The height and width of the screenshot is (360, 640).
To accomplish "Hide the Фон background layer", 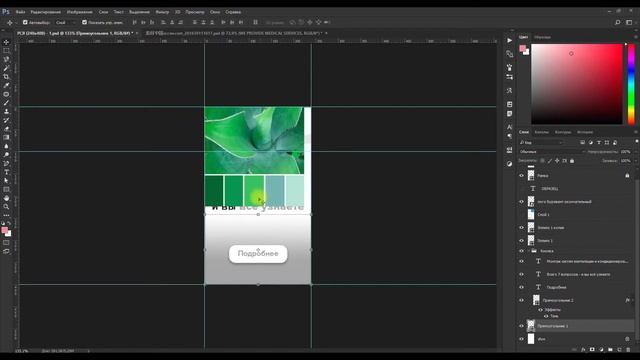I will 521,339.
